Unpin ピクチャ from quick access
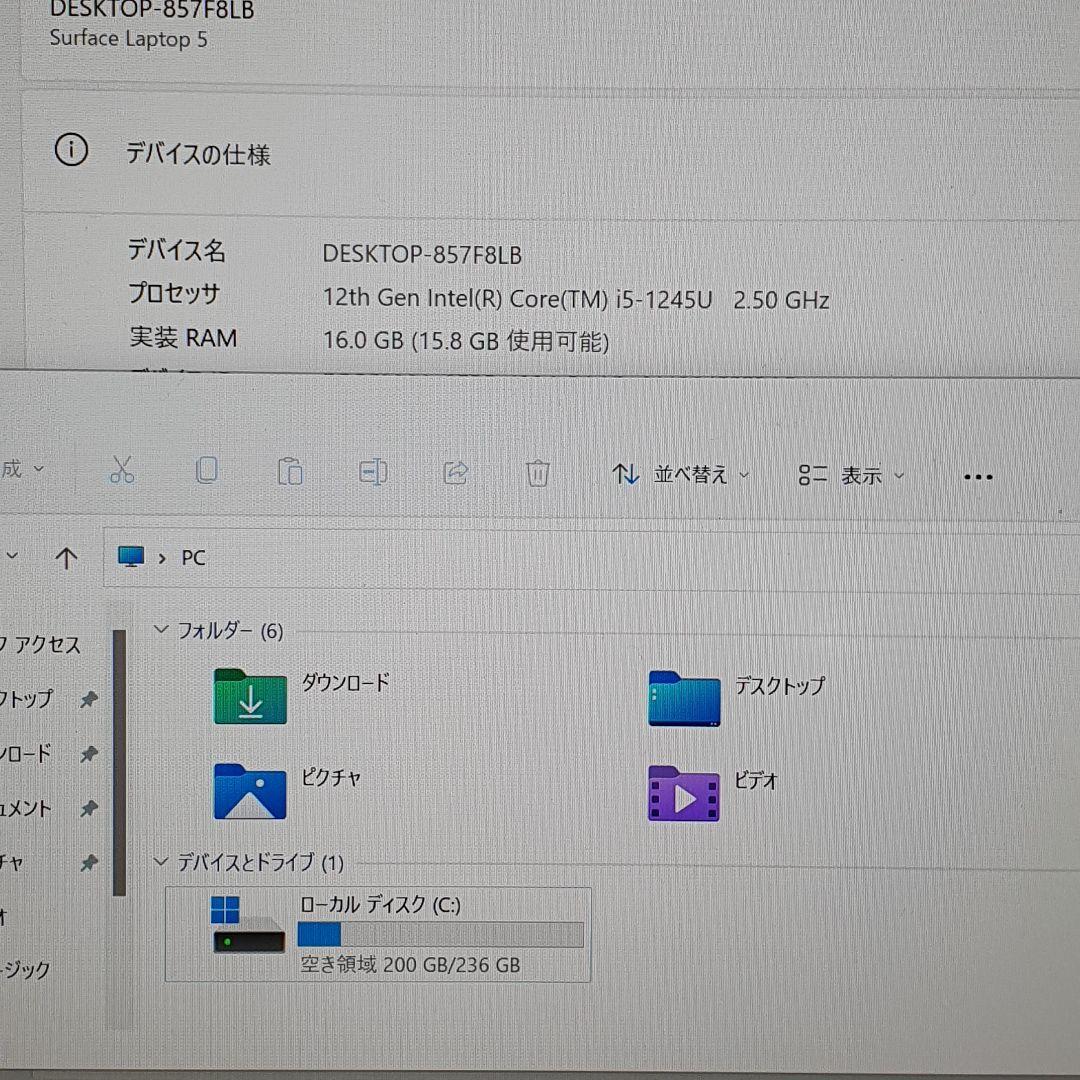This screenshot has width=1080, height=1080. 88,862
